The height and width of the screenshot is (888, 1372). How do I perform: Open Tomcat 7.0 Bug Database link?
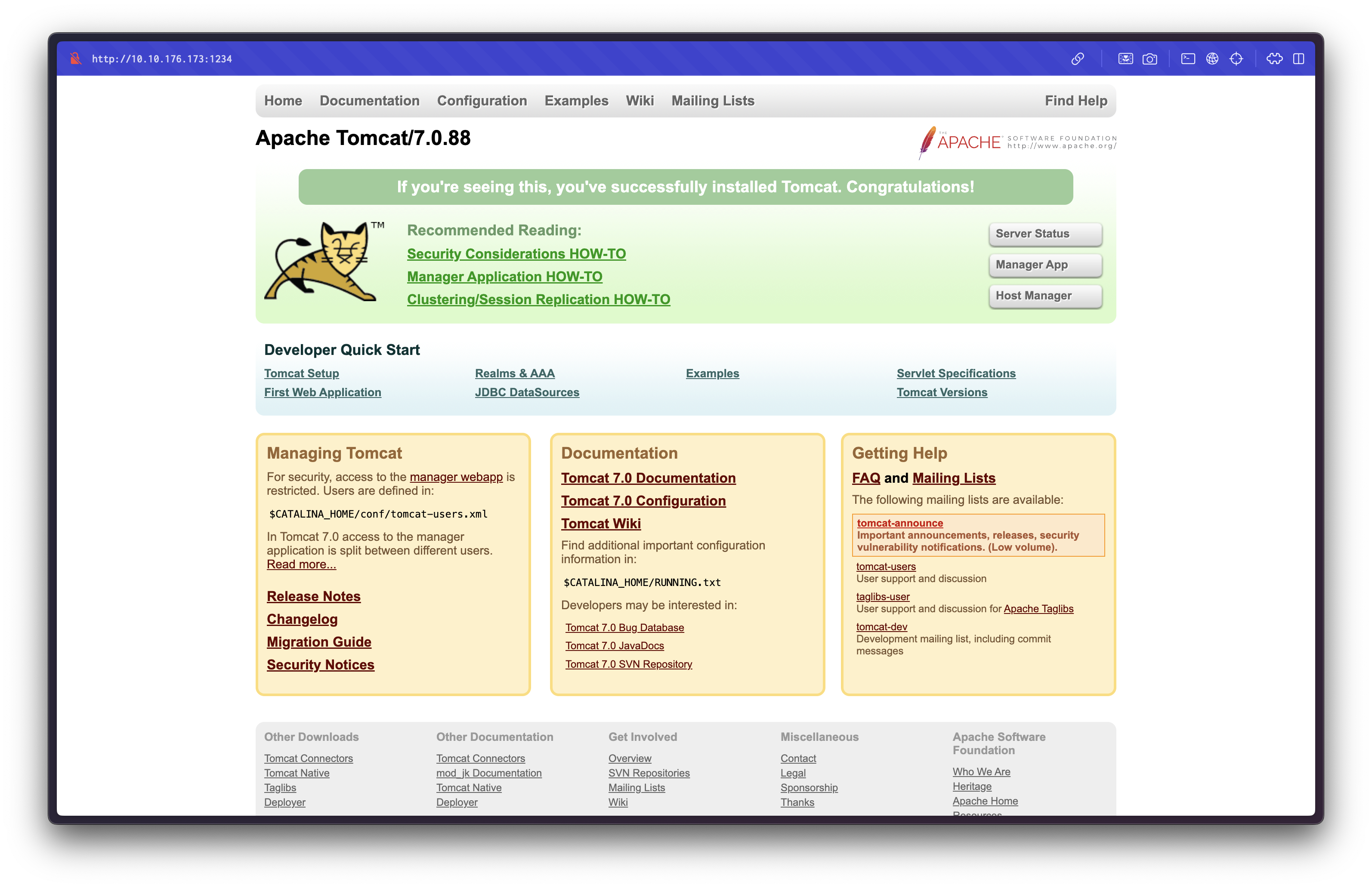(624, 628)
